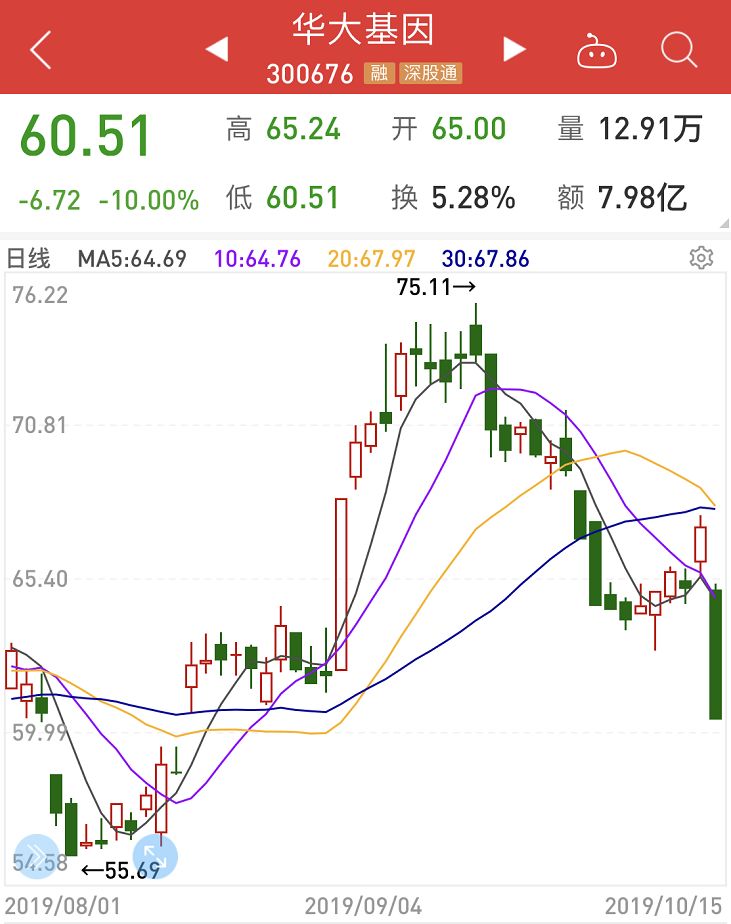The width and height of the screenshot is (731, 924).
Task: Expand quote details corner triangle
Action: [724, 223]
